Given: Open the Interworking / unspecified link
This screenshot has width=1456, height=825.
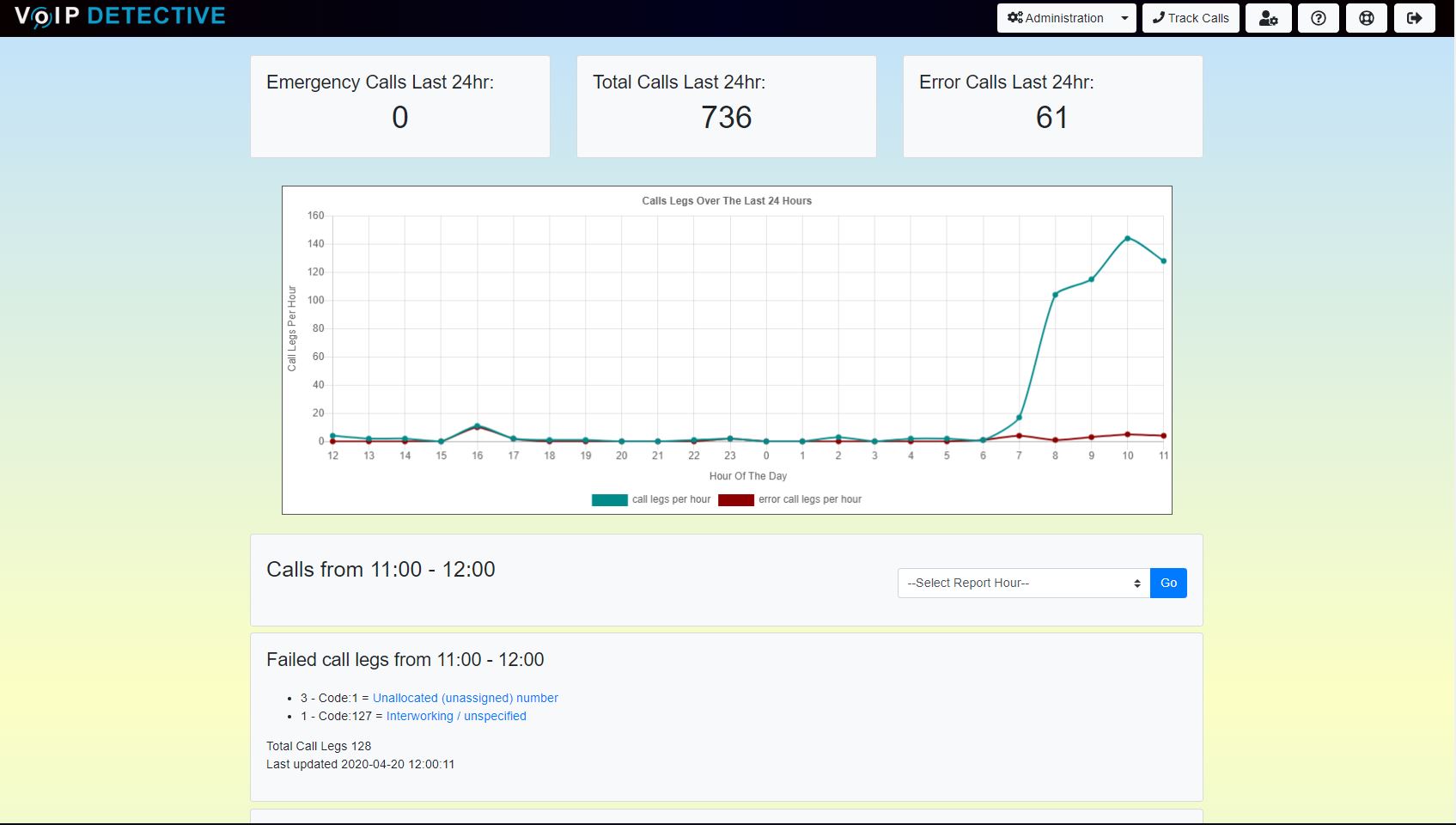Looking at the screenshot, I should coord(455,716).
